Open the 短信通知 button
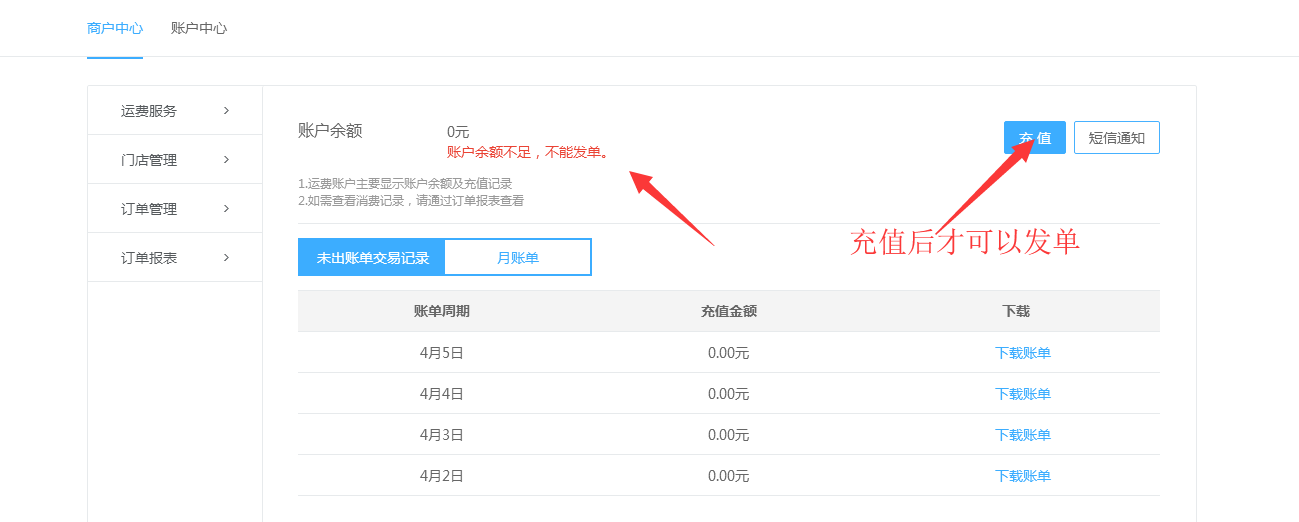The width and height of the screenshot is (1299, 522). click(x=1117, y=138)
